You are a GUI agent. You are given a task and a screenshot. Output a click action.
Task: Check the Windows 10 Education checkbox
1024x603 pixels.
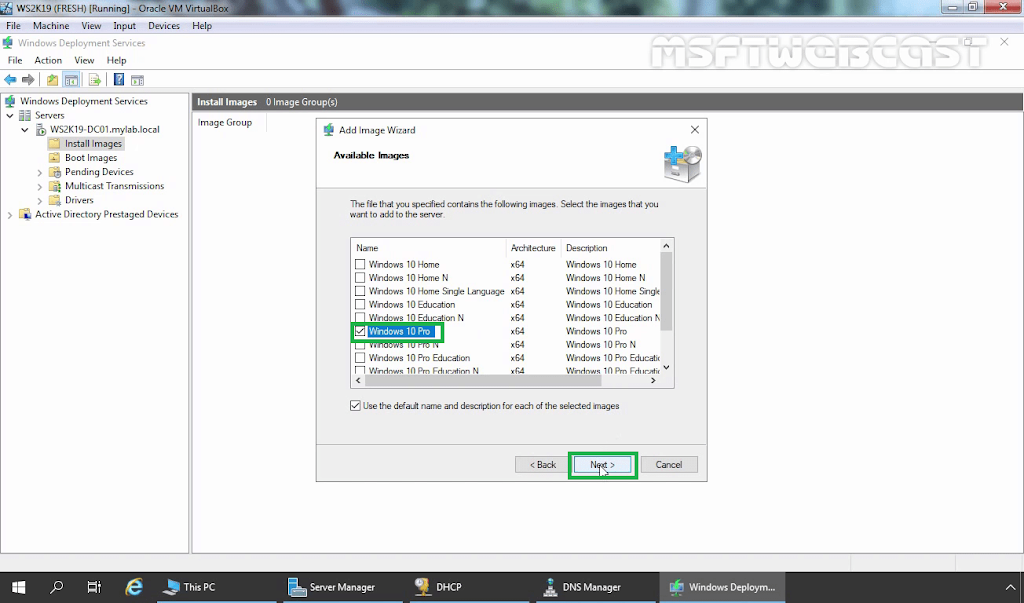360,304
